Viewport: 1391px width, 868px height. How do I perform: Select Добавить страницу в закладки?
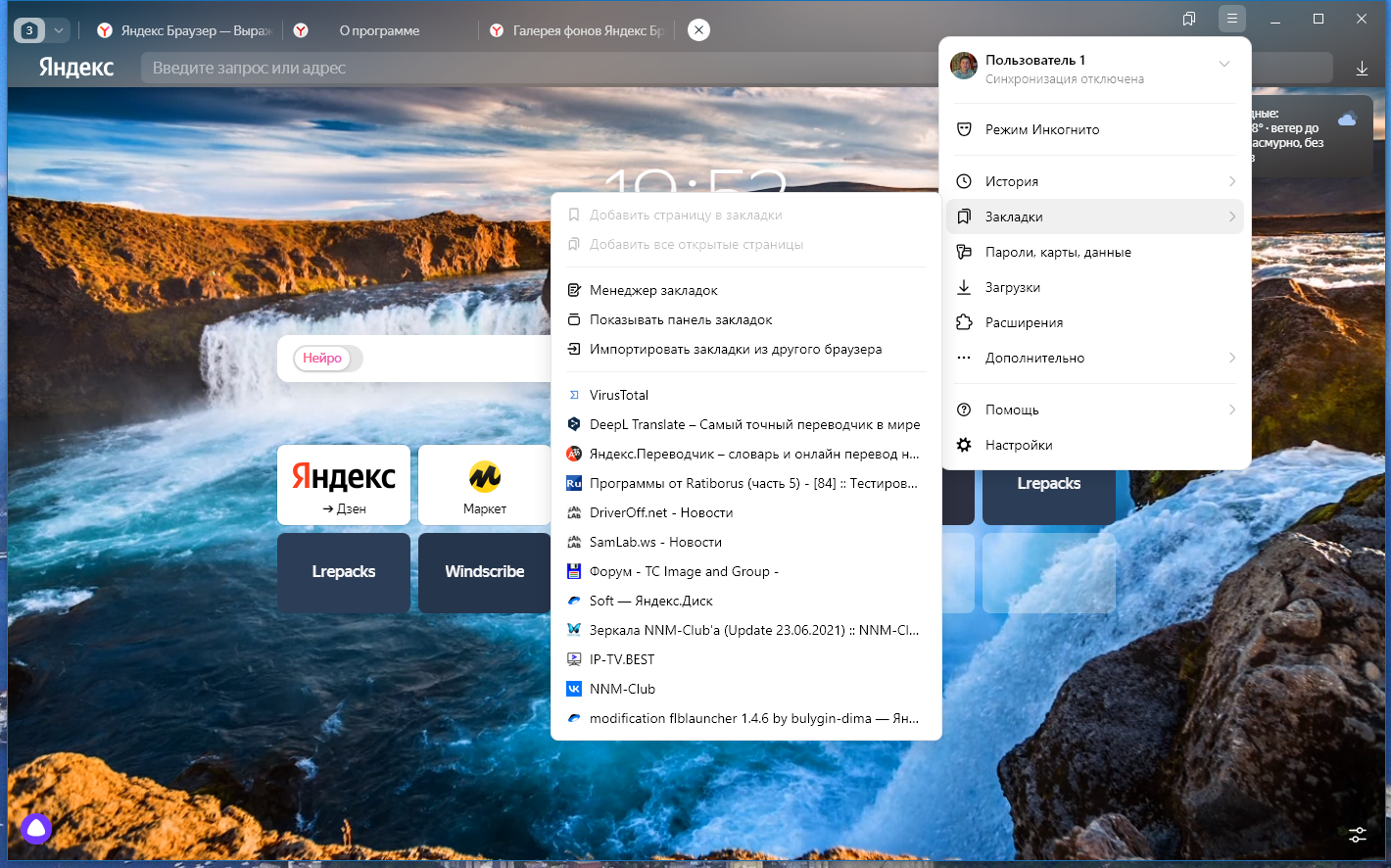tap(746, 215)
